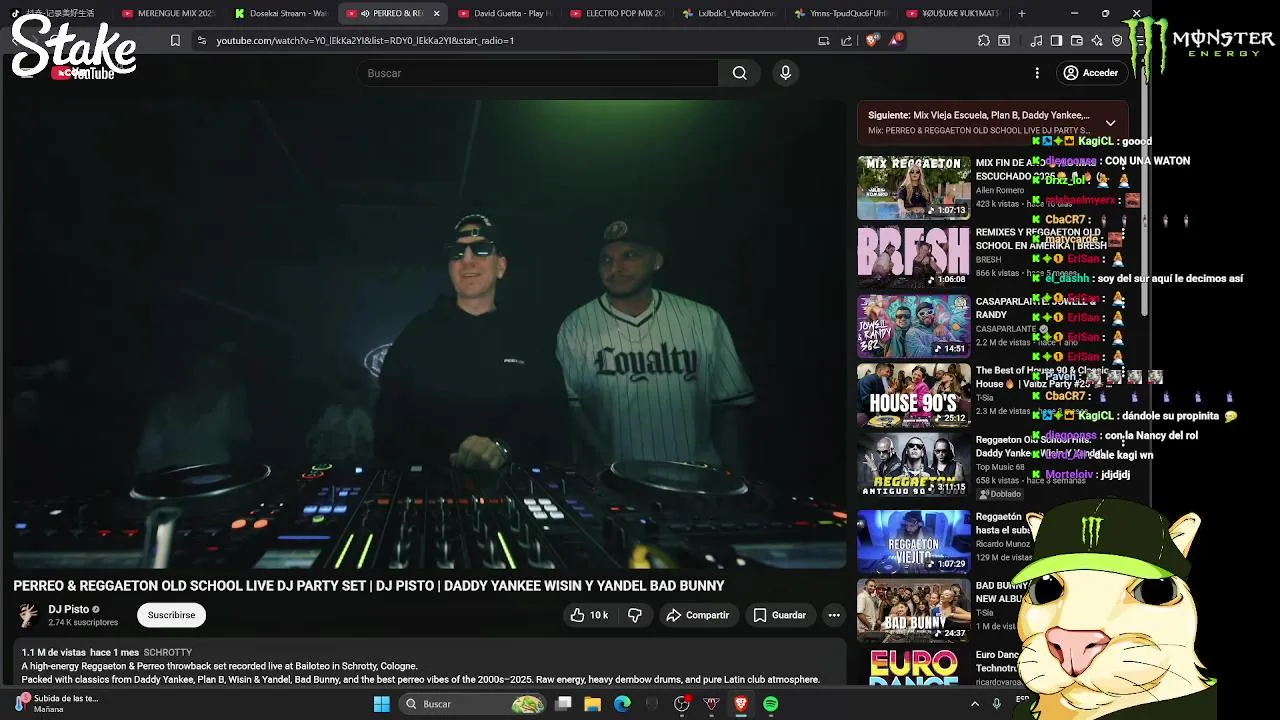The width and height of the screenshot is (1280, 720).
Task: Switch to ELECTRO POP MIX tab
Action: 615,13
